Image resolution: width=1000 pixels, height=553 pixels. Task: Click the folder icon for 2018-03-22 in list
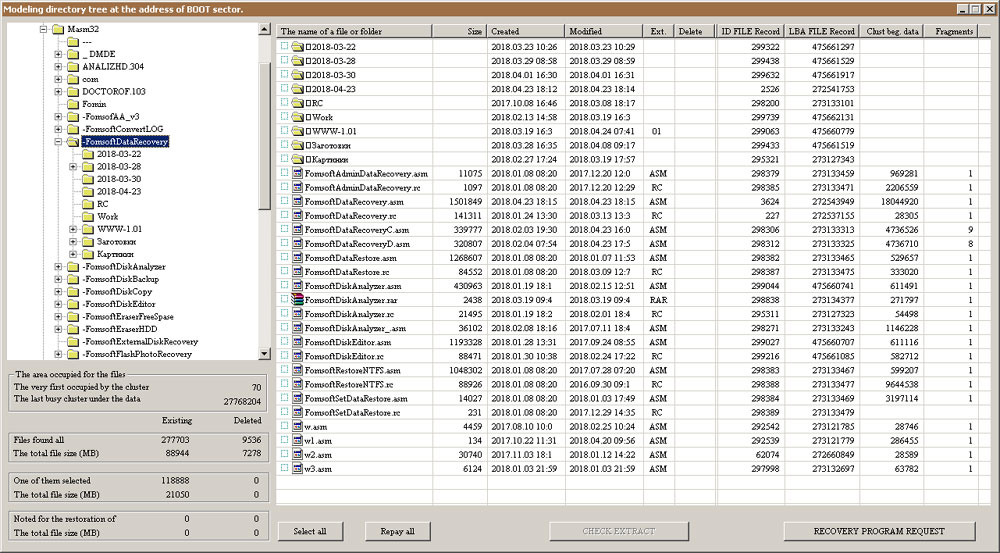click(x=298, y=47)
